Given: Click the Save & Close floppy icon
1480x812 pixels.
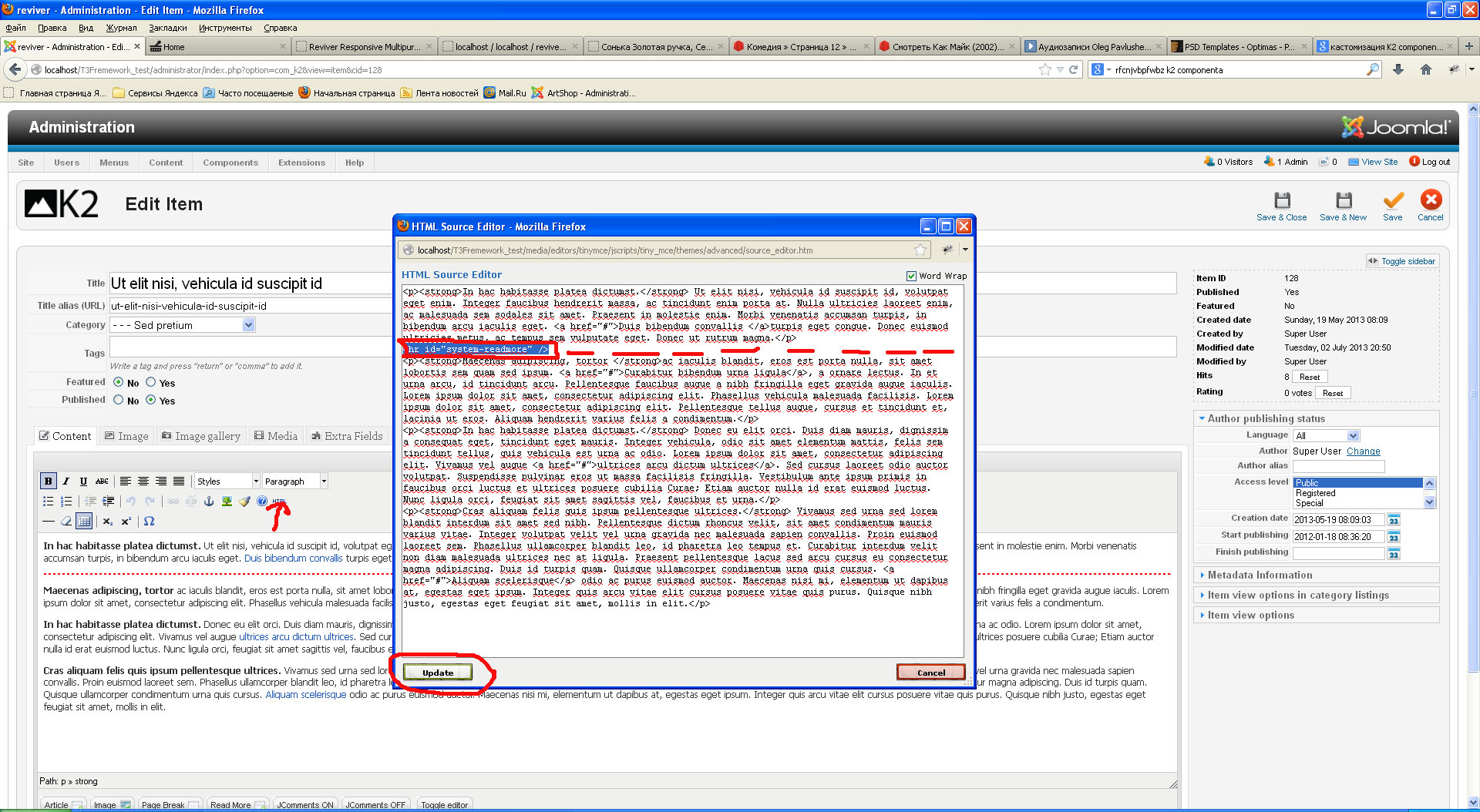Looking at the screenshot, I should (1282, 201).
